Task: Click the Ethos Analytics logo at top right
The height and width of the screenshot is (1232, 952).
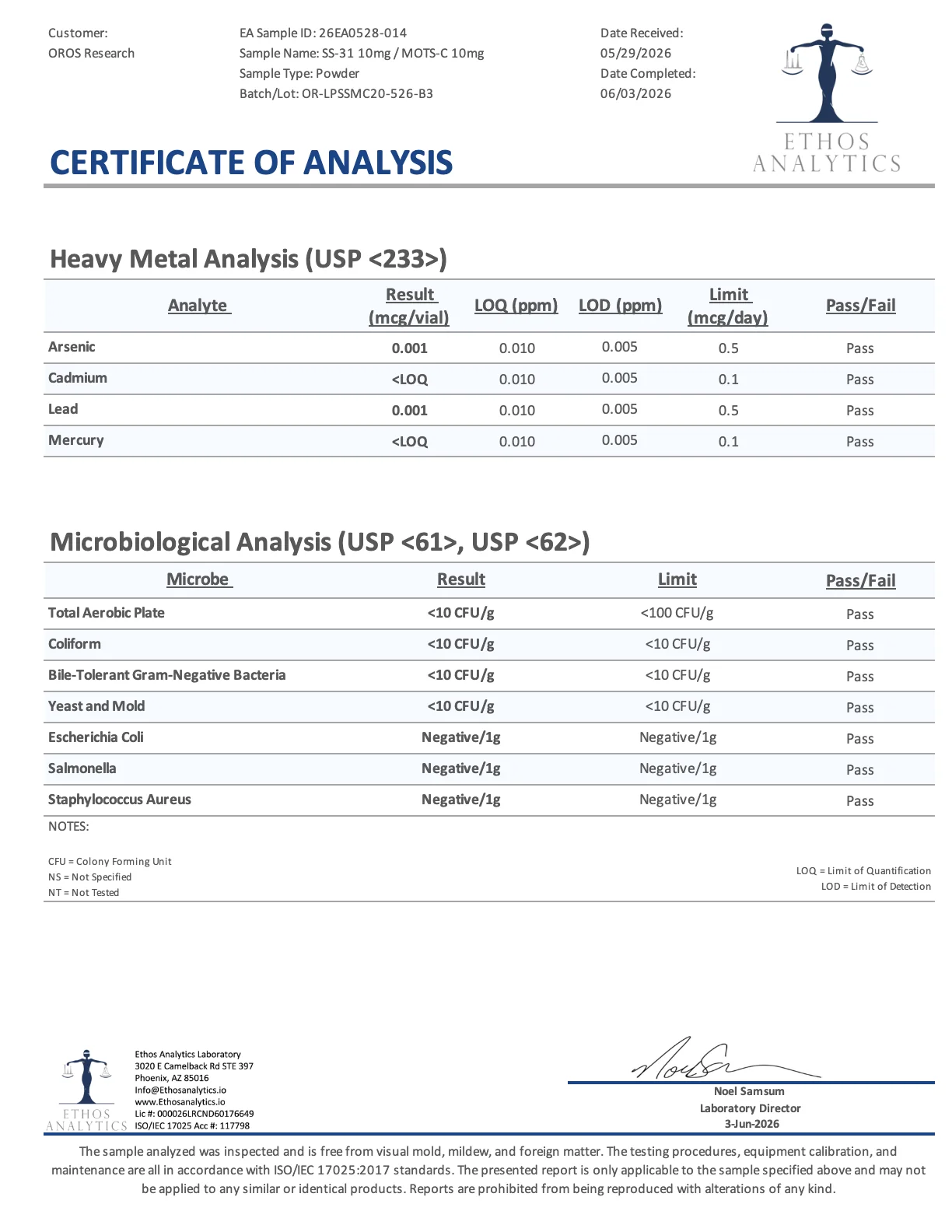Action: 827,97
